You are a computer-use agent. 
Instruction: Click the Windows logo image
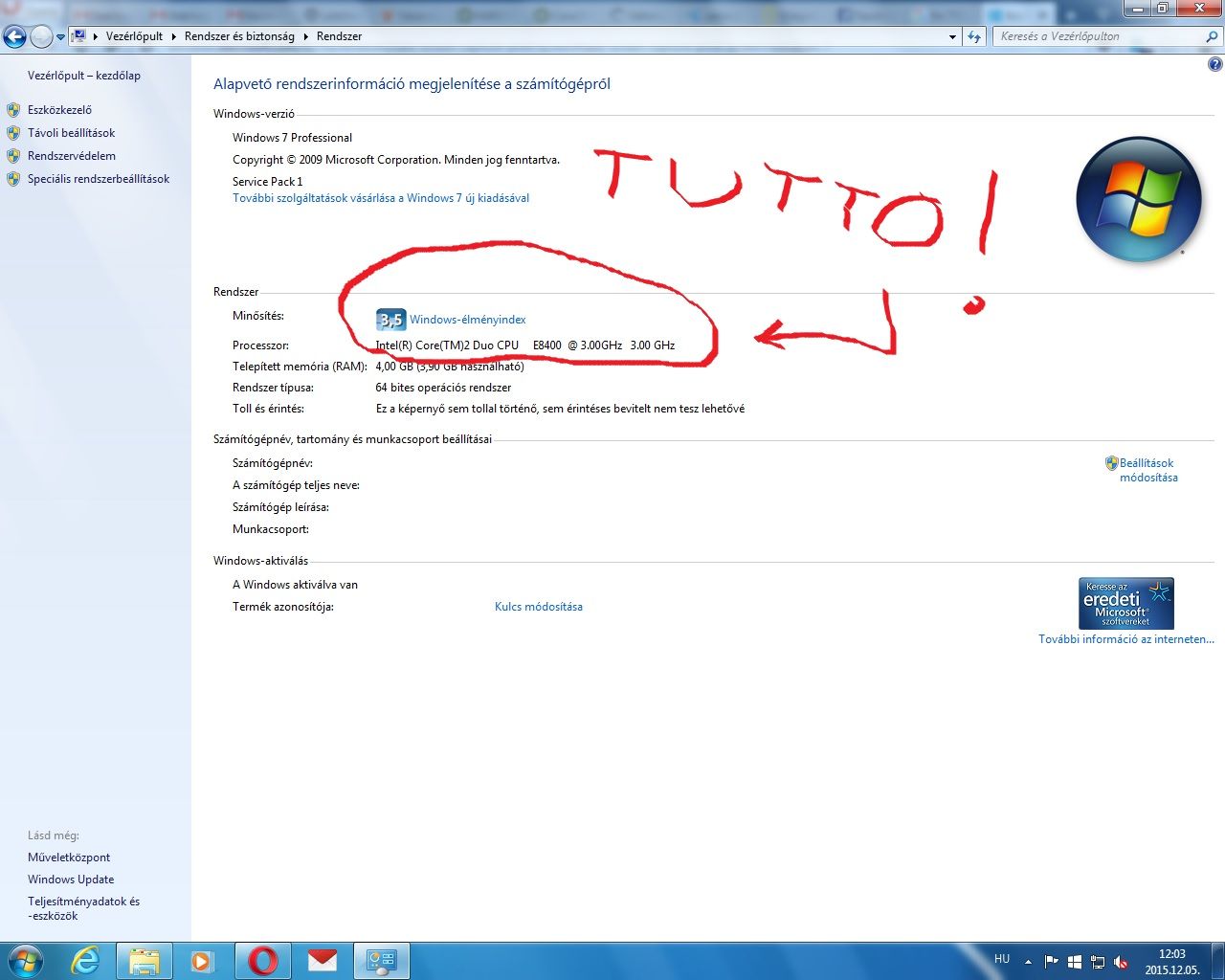(1139, 199)
